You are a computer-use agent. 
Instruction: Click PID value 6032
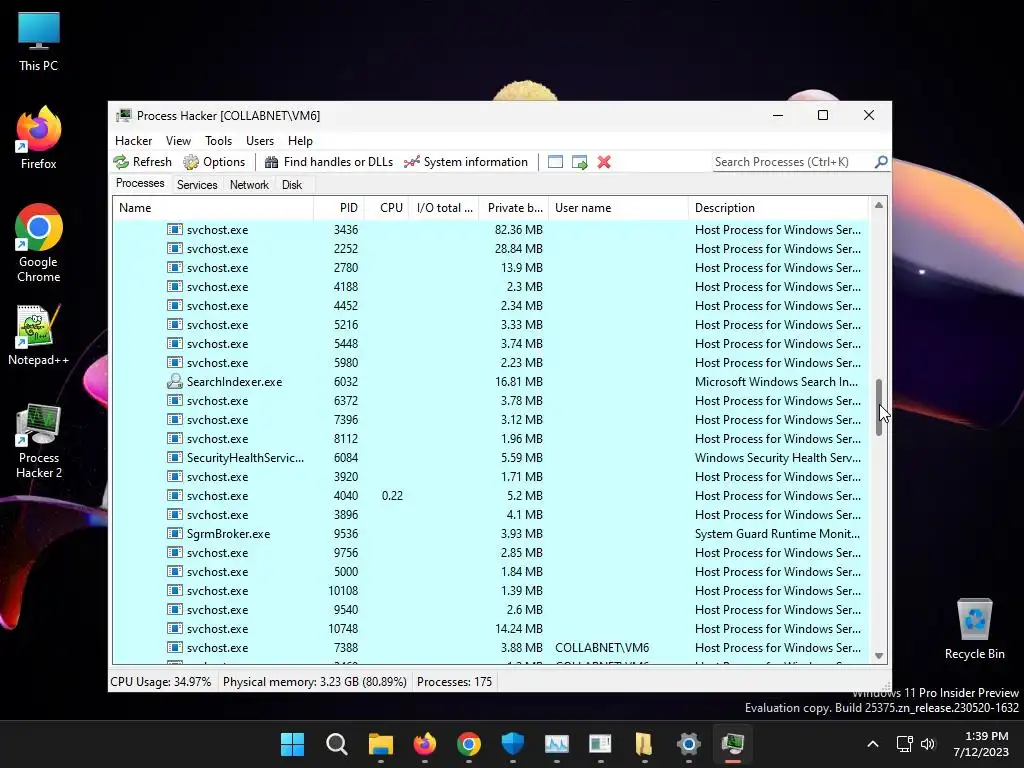pos(345,381)
